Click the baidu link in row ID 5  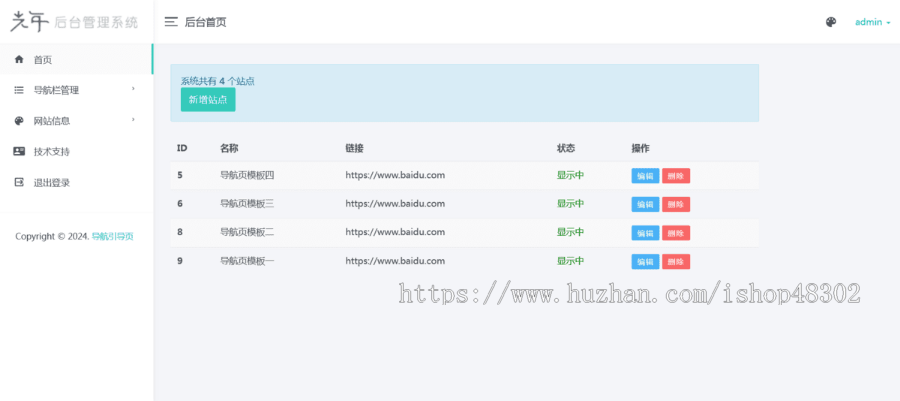click(x=395, y=175)
